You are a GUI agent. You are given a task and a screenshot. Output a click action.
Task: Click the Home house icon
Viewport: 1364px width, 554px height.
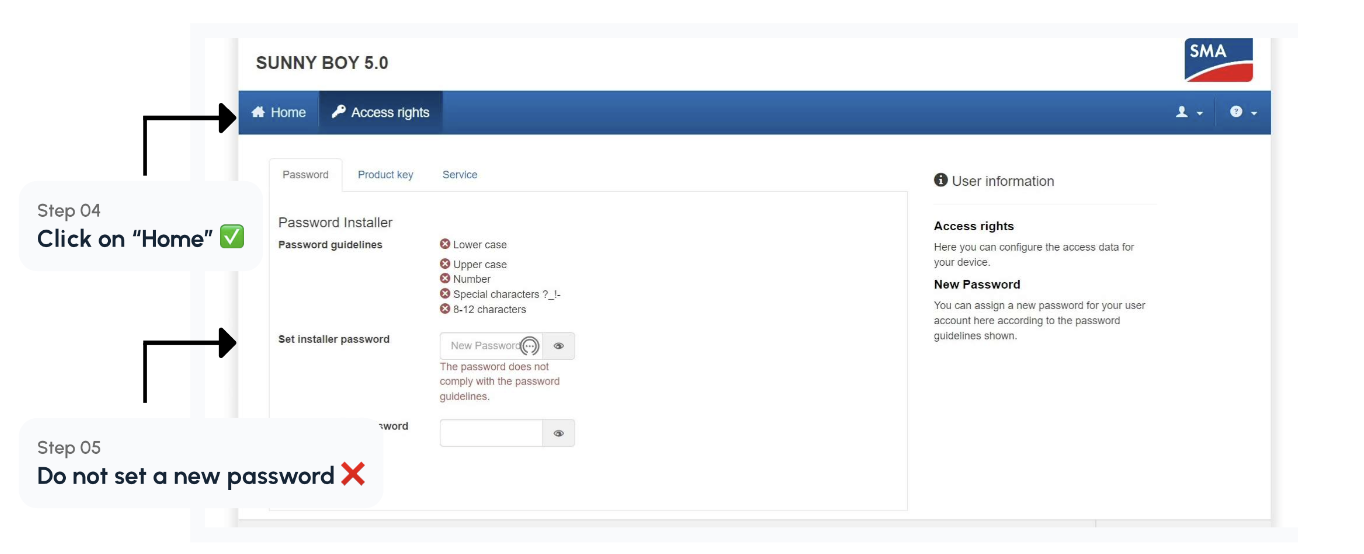[x=258, y=112]
